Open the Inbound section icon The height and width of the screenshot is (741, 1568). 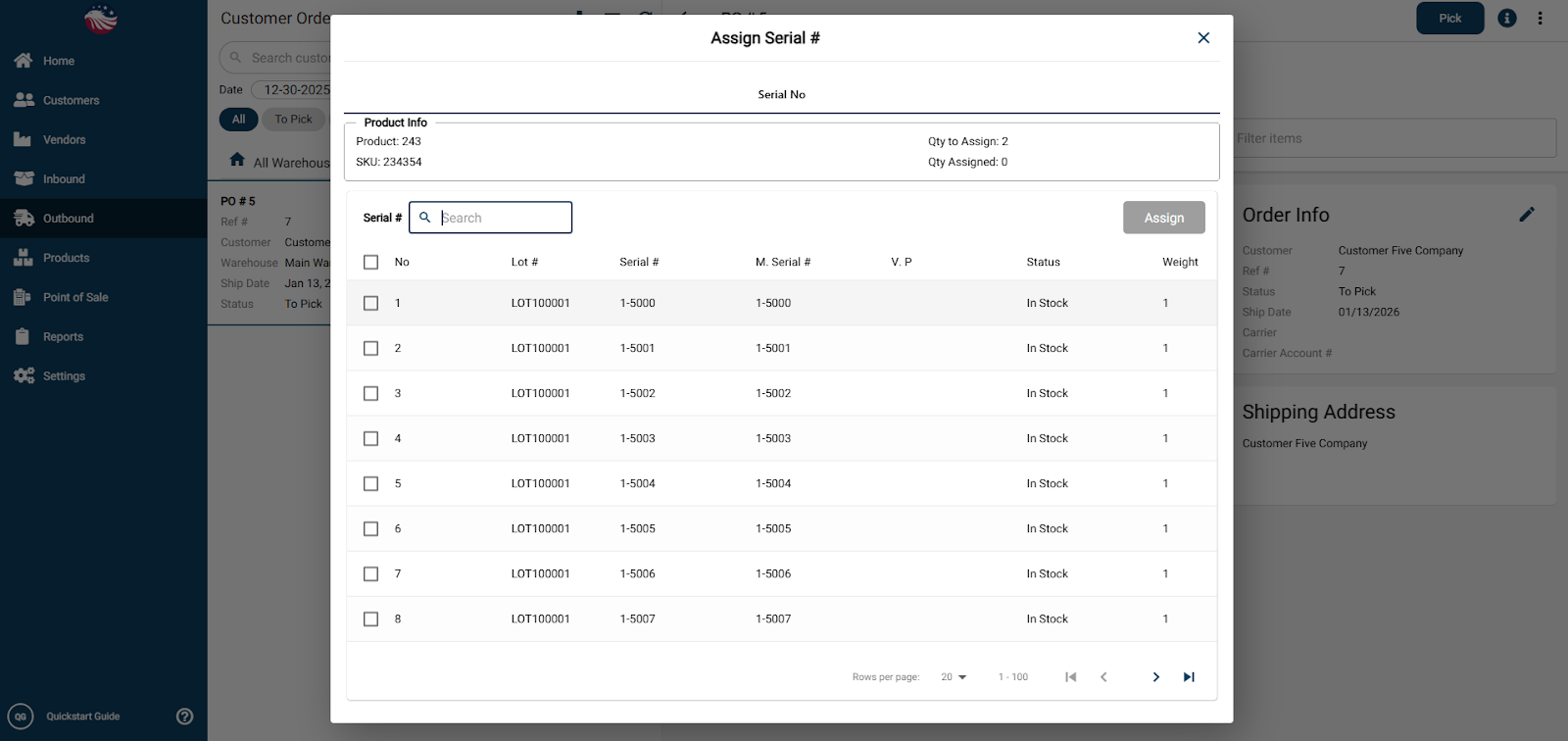click(24, 178)
